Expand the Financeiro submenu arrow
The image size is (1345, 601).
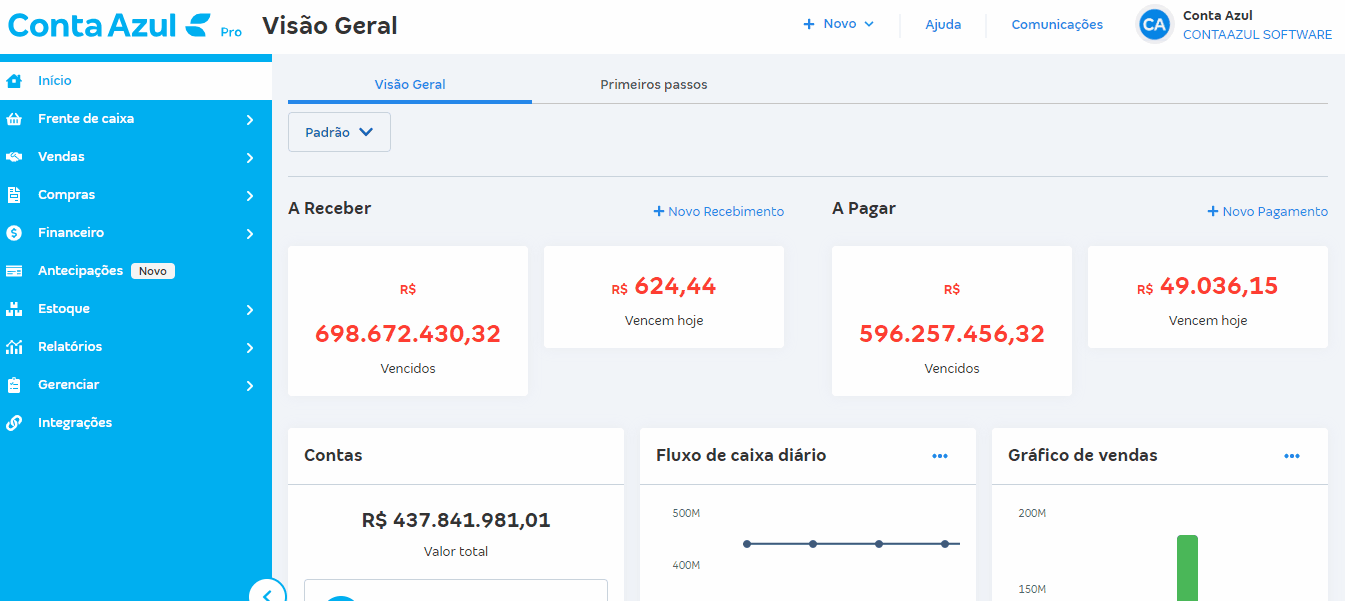[250, 234]
